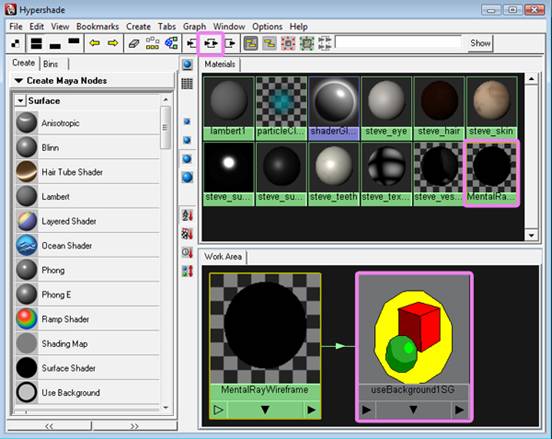Collapse the Create Maya Nodes section
Viewport: 552px width, 439px height.
pyautogui.click(x=19, y=81)
